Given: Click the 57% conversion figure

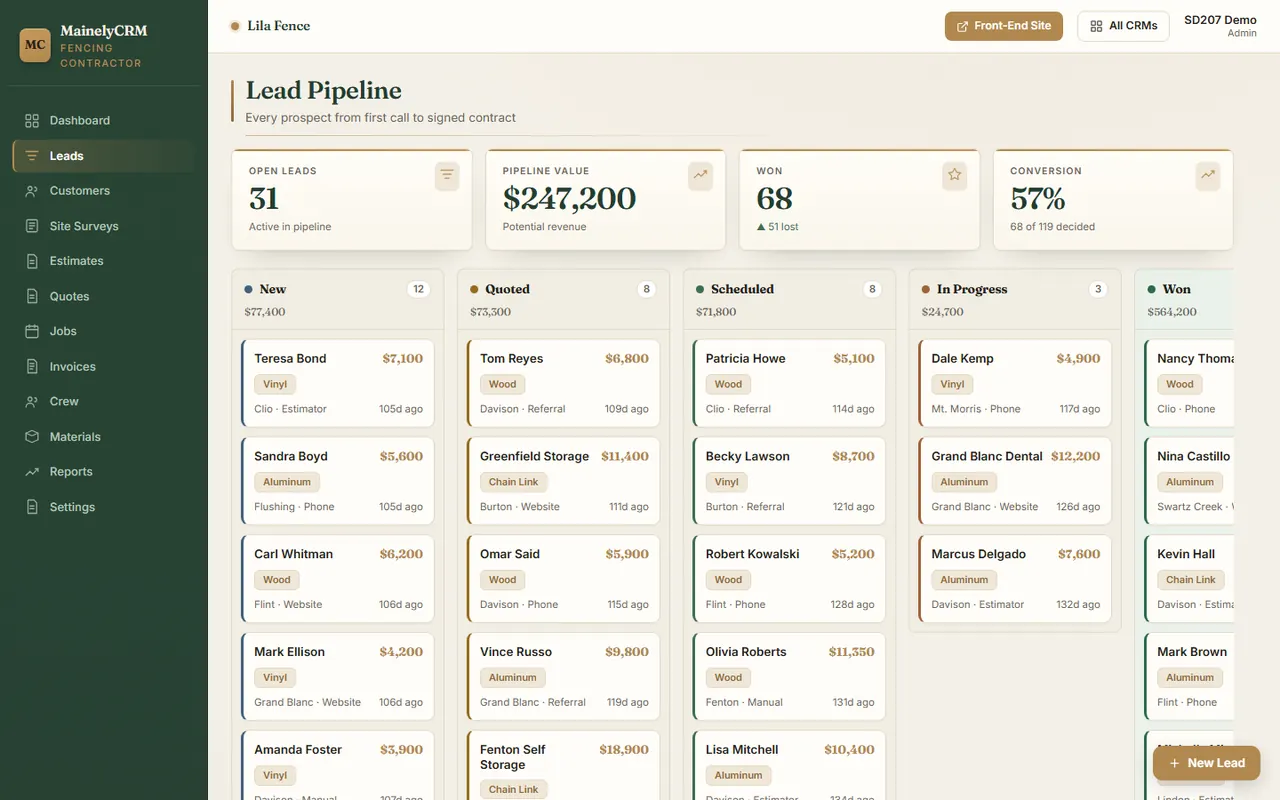Looking at the screenshot, I should click(x=1037, y=198).
